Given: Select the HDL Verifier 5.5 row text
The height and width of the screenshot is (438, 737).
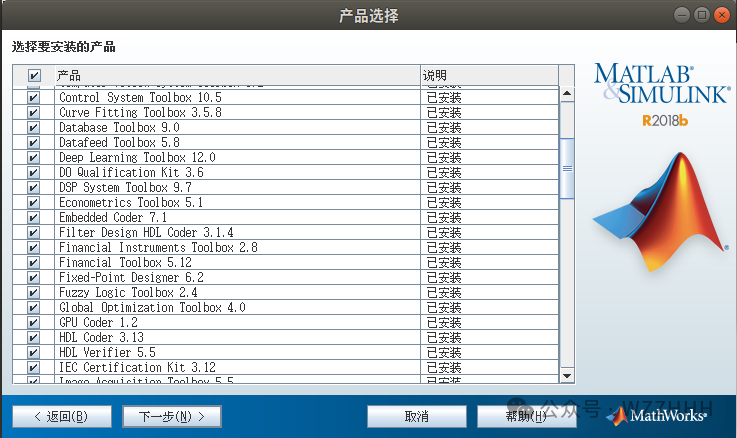Looking at the screenshot, I should [x=107, y=352].
